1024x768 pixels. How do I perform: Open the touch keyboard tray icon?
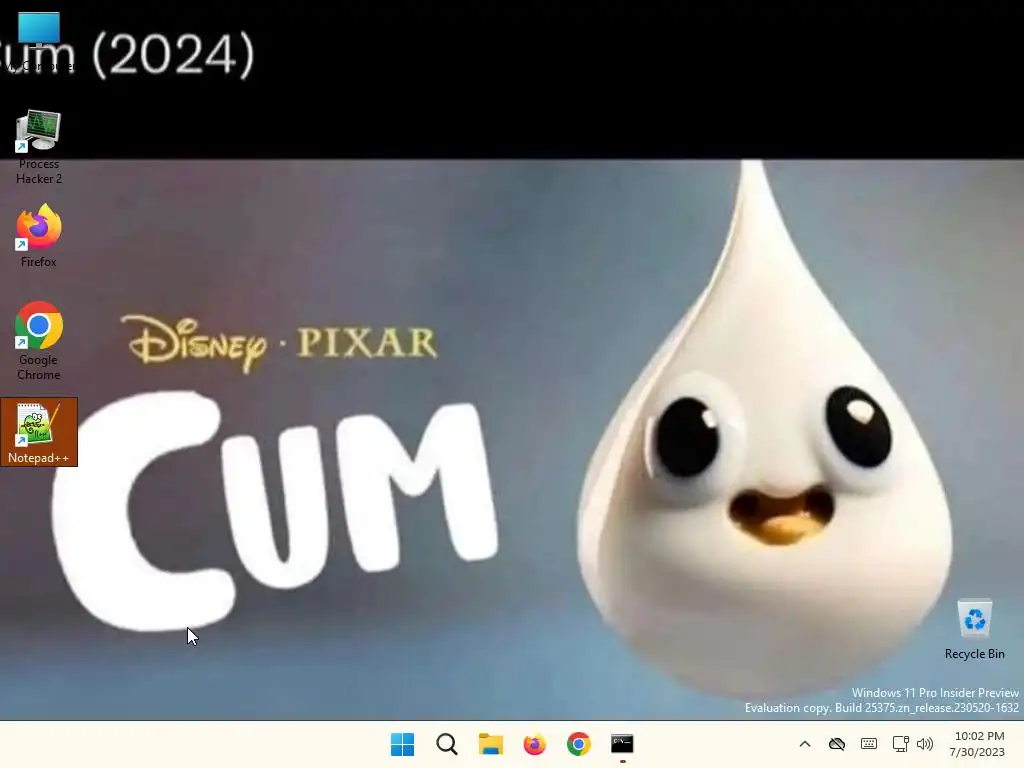(869, 744)
